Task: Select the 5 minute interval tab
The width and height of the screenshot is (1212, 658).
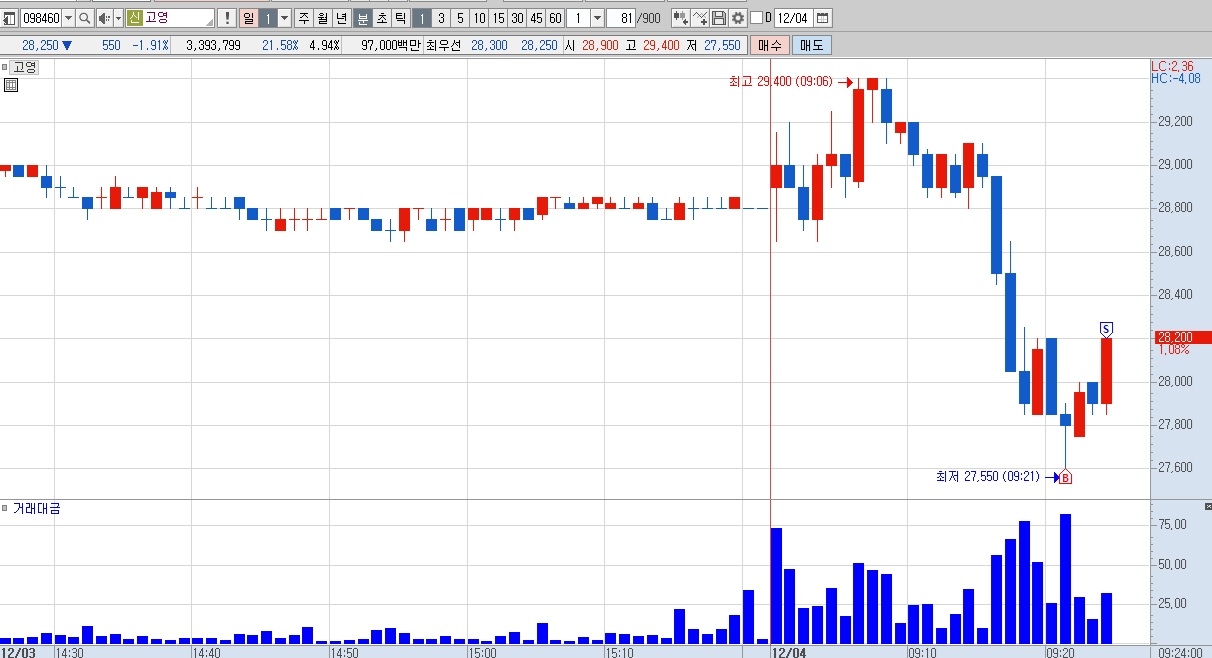Action: click(x=460, y=18)
